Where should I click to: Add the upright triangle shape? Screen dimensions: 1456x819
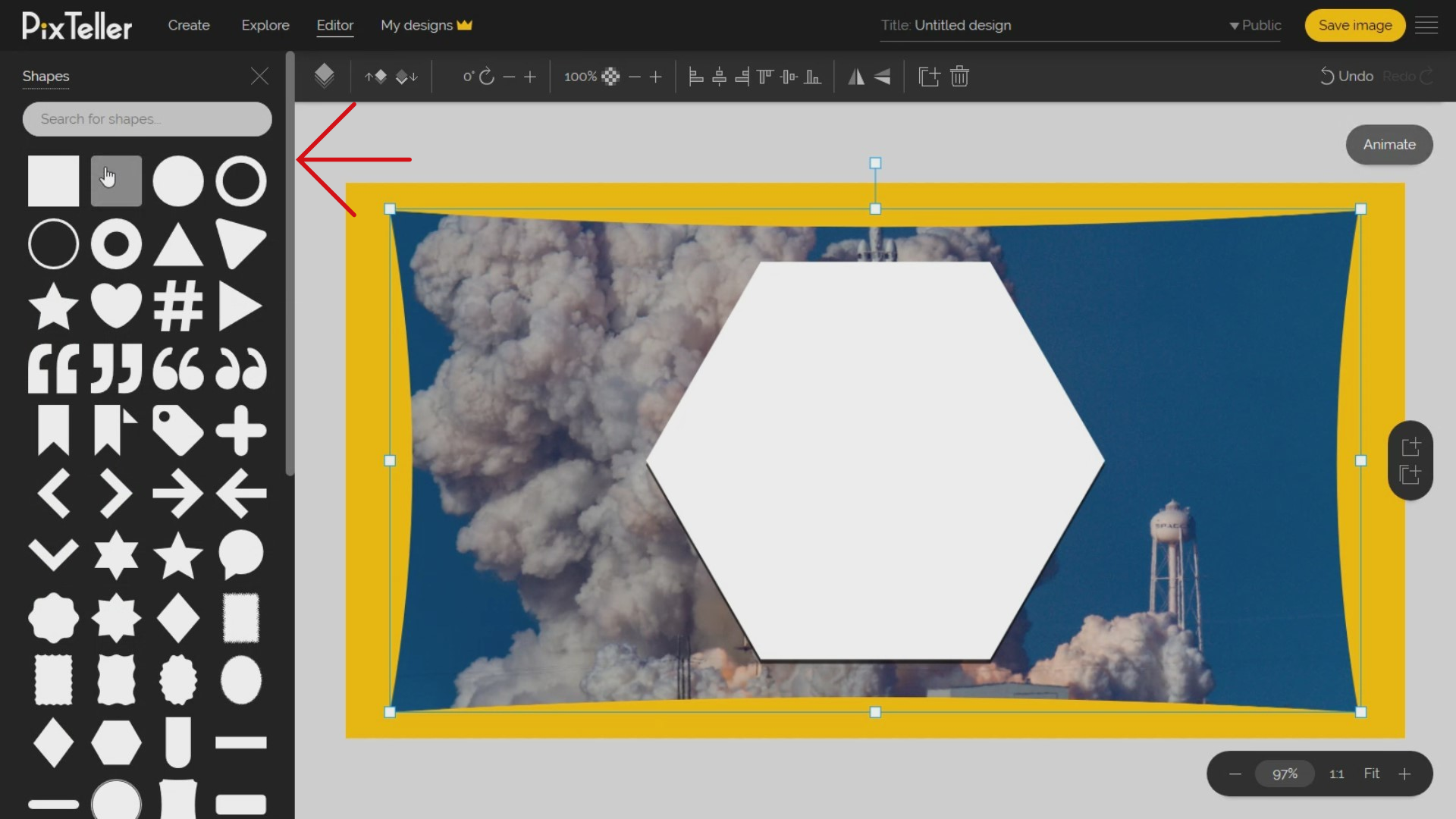(x=178, y=244)
